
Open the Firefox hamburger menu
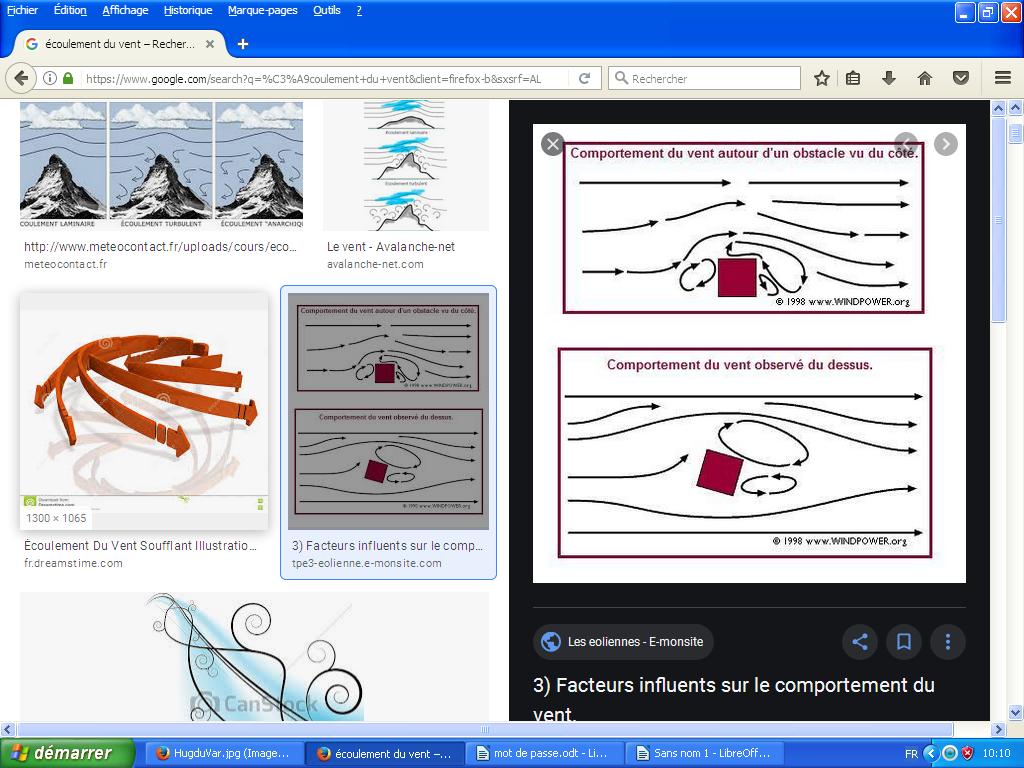click(x=1002, y=78)
